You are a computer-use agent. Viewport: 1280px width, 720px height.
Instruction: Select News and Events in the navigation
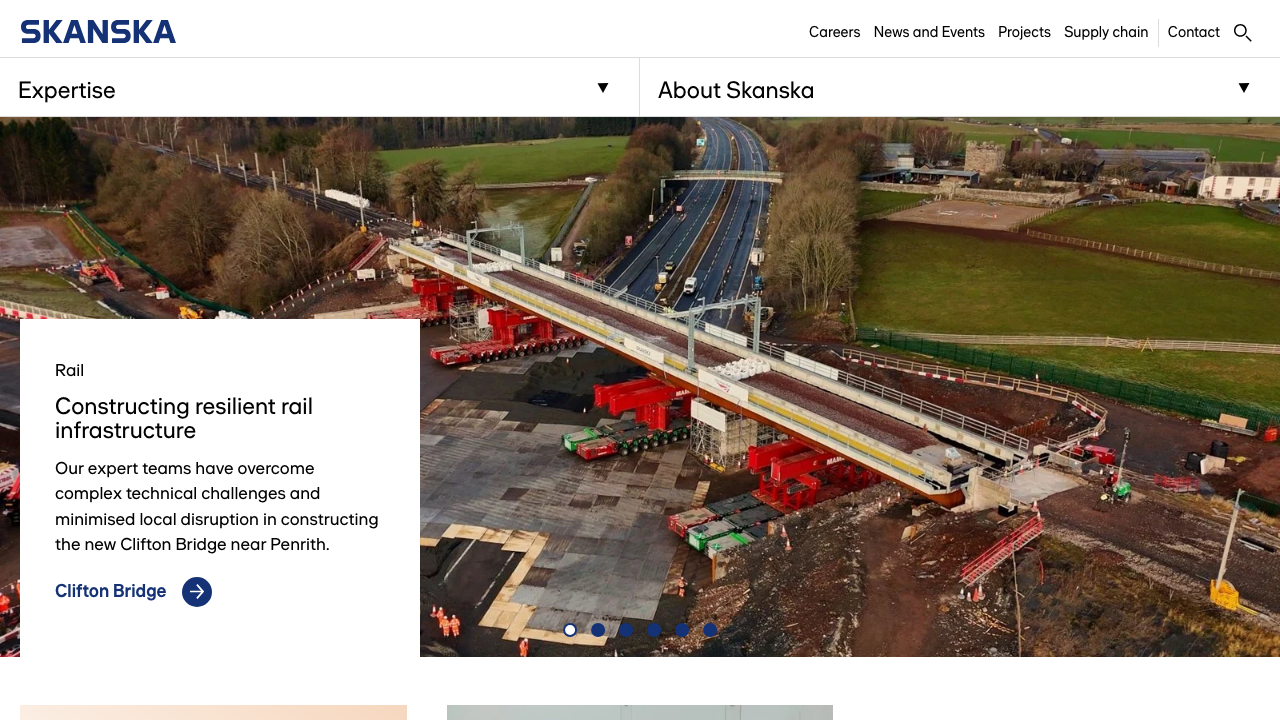pyautogui.click(x=928, y=32)
